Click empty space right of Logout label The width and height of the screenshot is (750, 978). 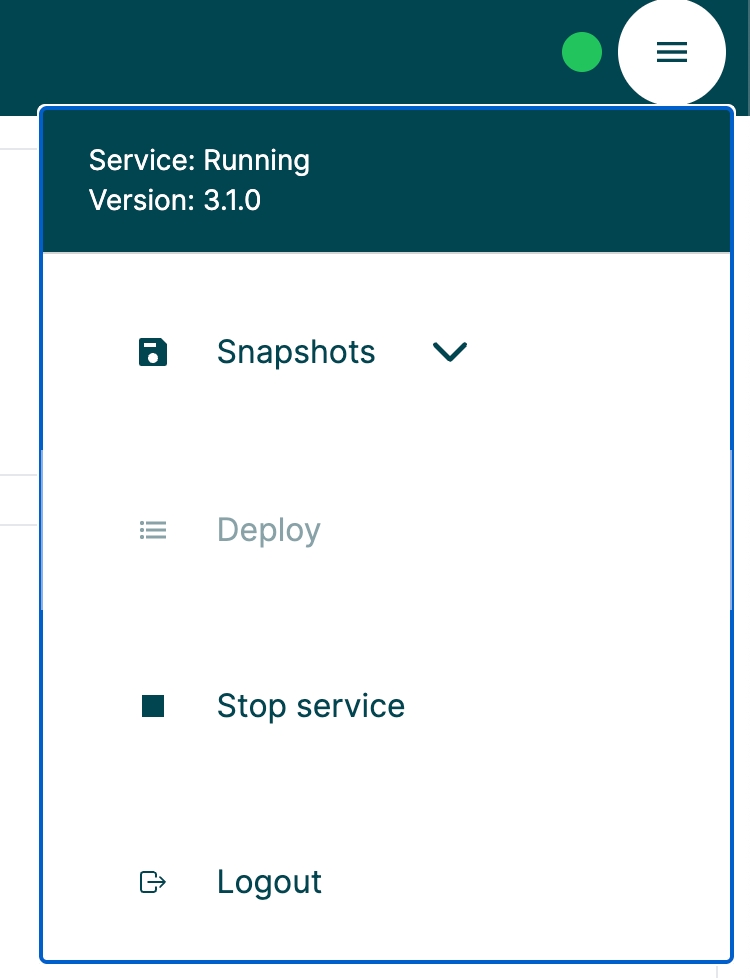(540, 882)
